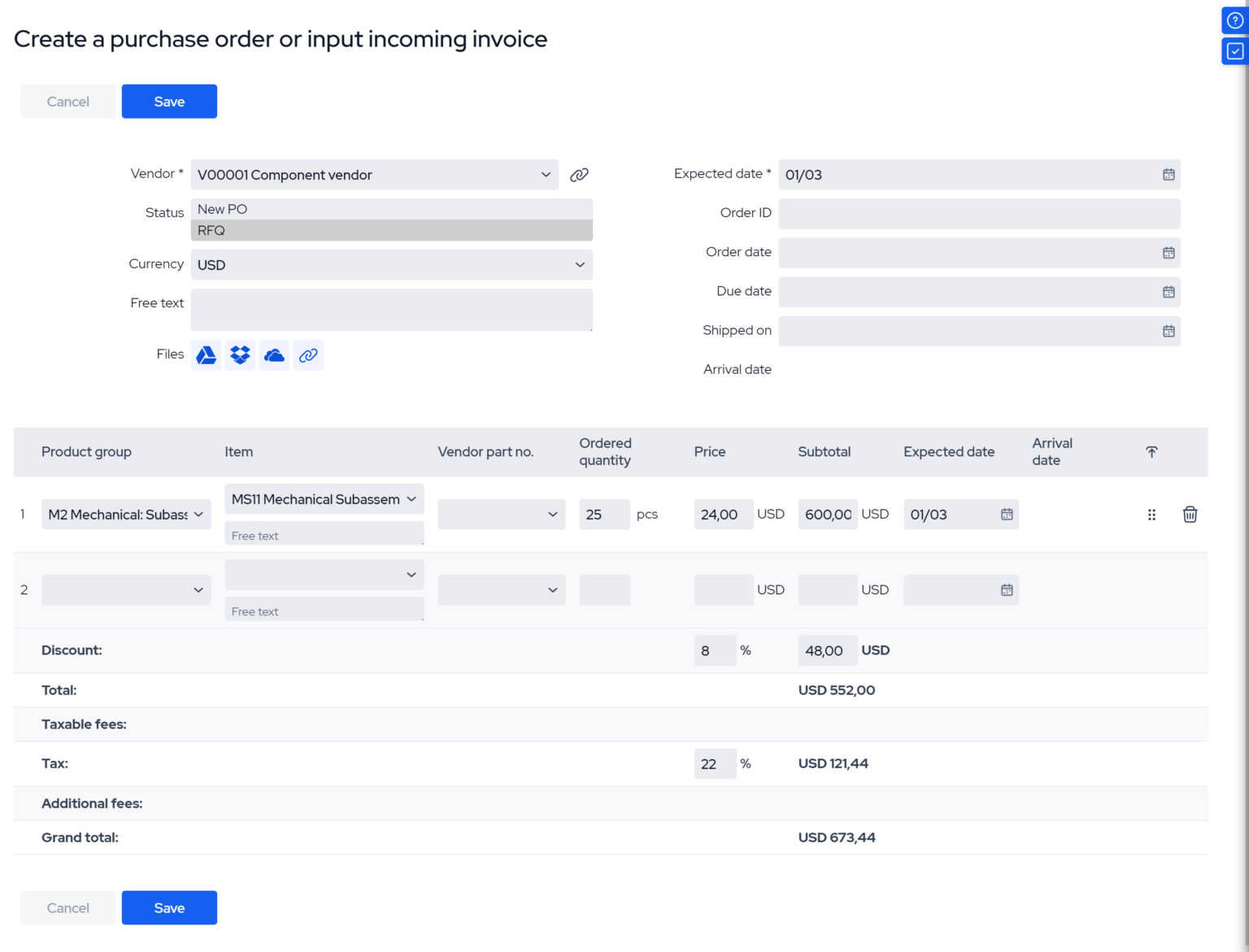Click the Save button
This screenshot has height=952, width=1249.
click(168, 101)
